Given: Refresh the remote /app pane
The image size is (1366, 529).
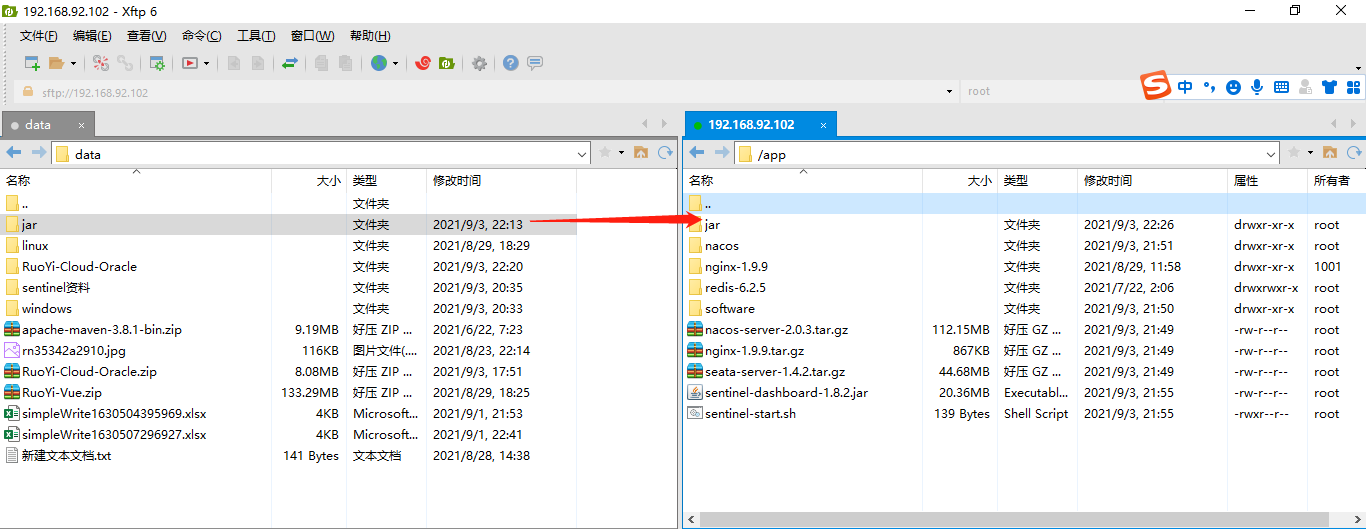Looking at the screenshot, I should (1354, 153).
